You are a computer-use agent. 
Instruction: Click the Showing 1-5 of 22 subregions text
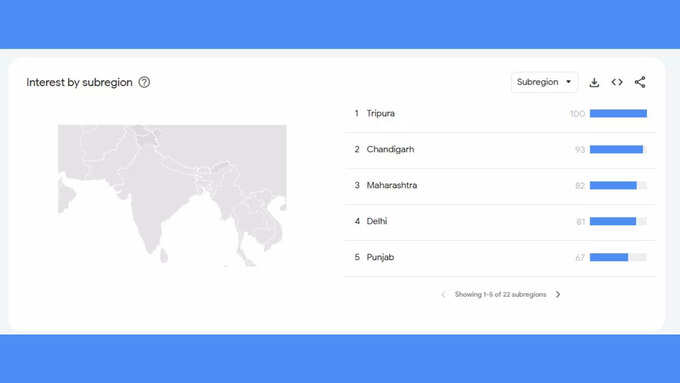tap(500, 295)
